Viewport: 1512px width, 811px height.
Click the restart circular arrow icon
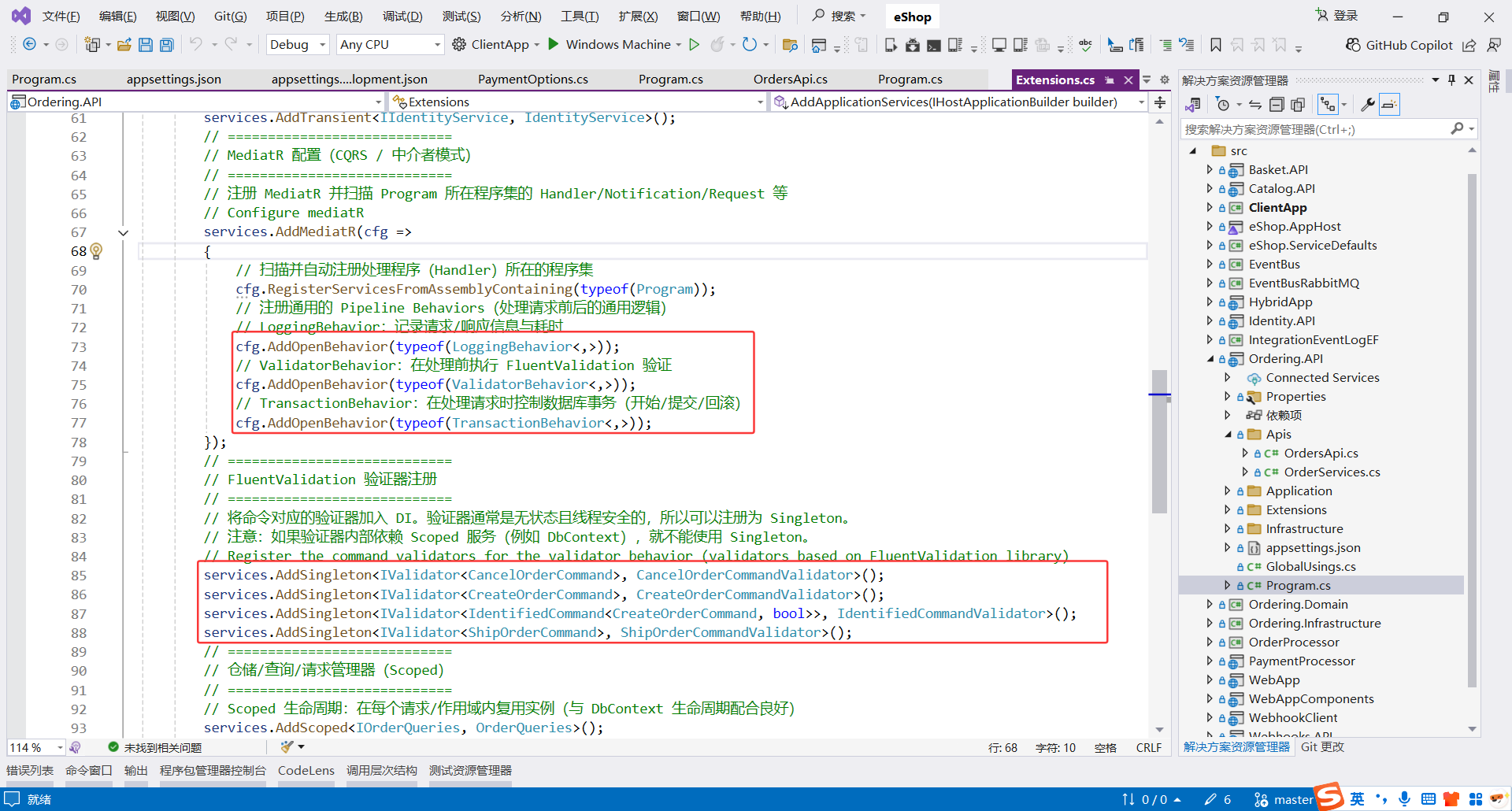tap(750, 45)
